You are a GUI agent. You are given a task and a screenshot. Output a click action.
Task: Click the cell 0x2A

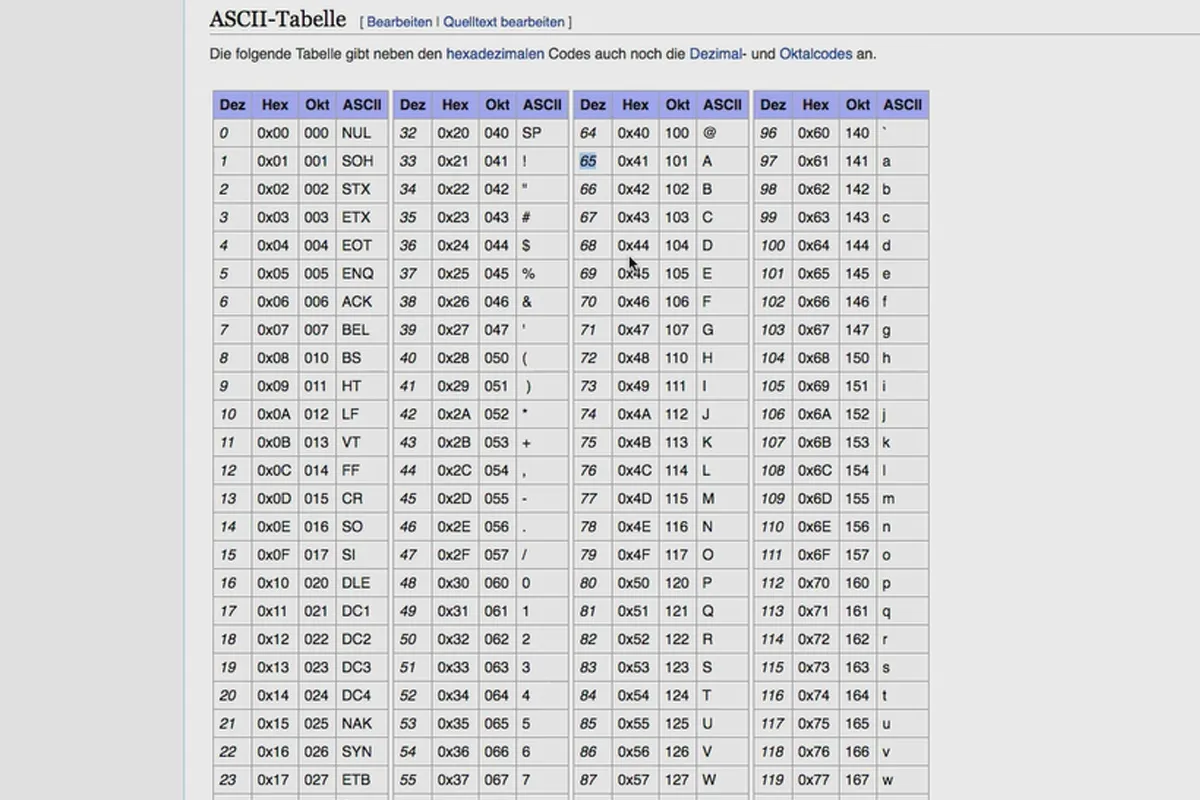click(x=454, y=414)
